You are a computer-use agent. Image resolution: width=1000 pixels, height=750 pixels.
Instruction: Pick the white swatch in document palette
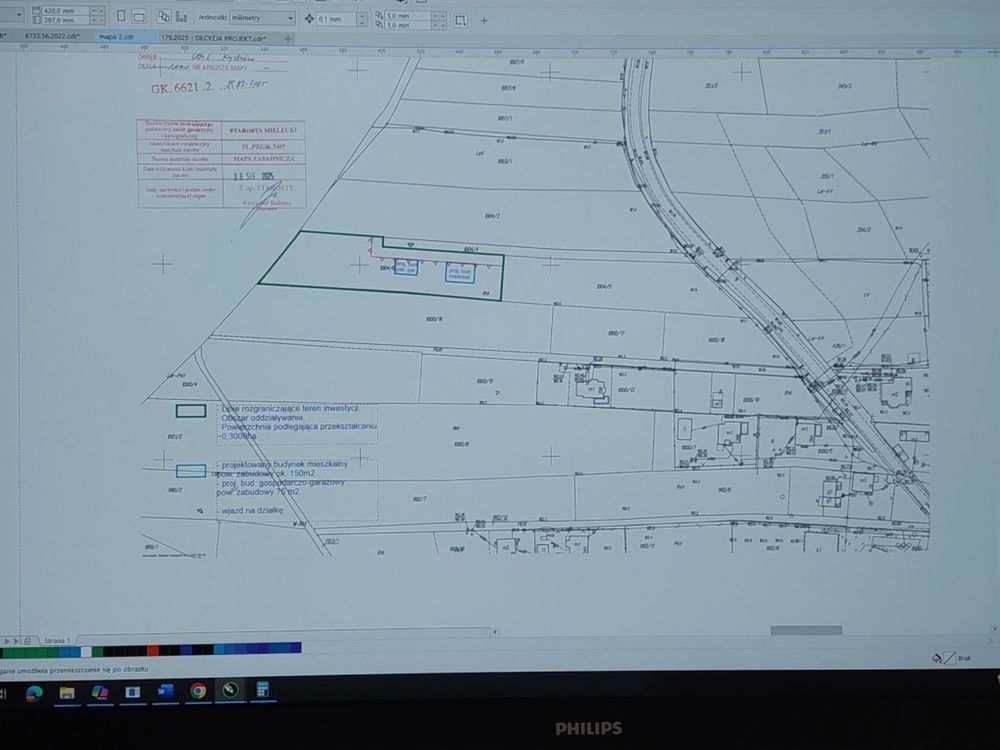86,652
